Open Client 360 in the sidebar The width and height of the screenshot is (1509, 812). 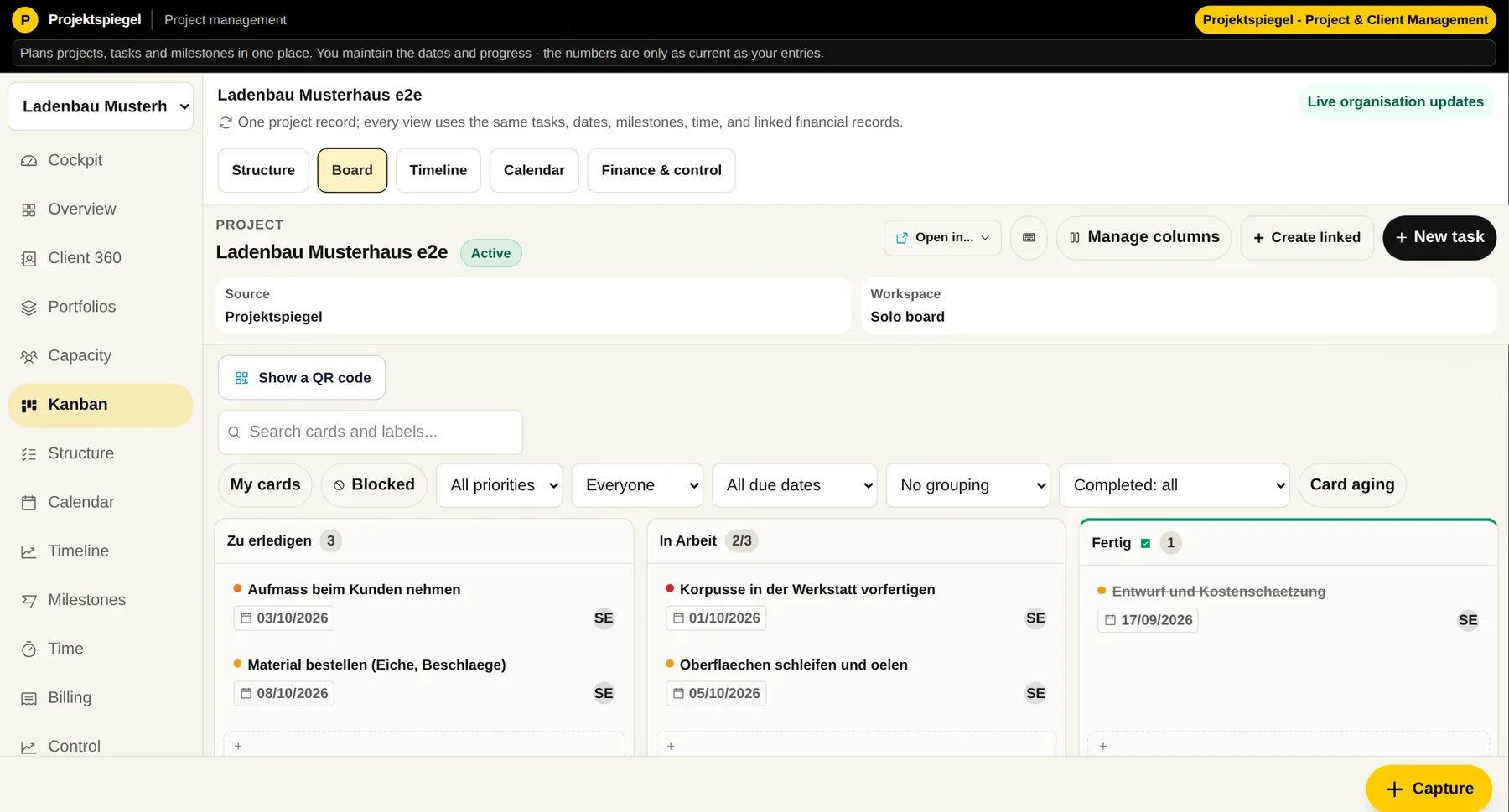(x=101, y=258)
